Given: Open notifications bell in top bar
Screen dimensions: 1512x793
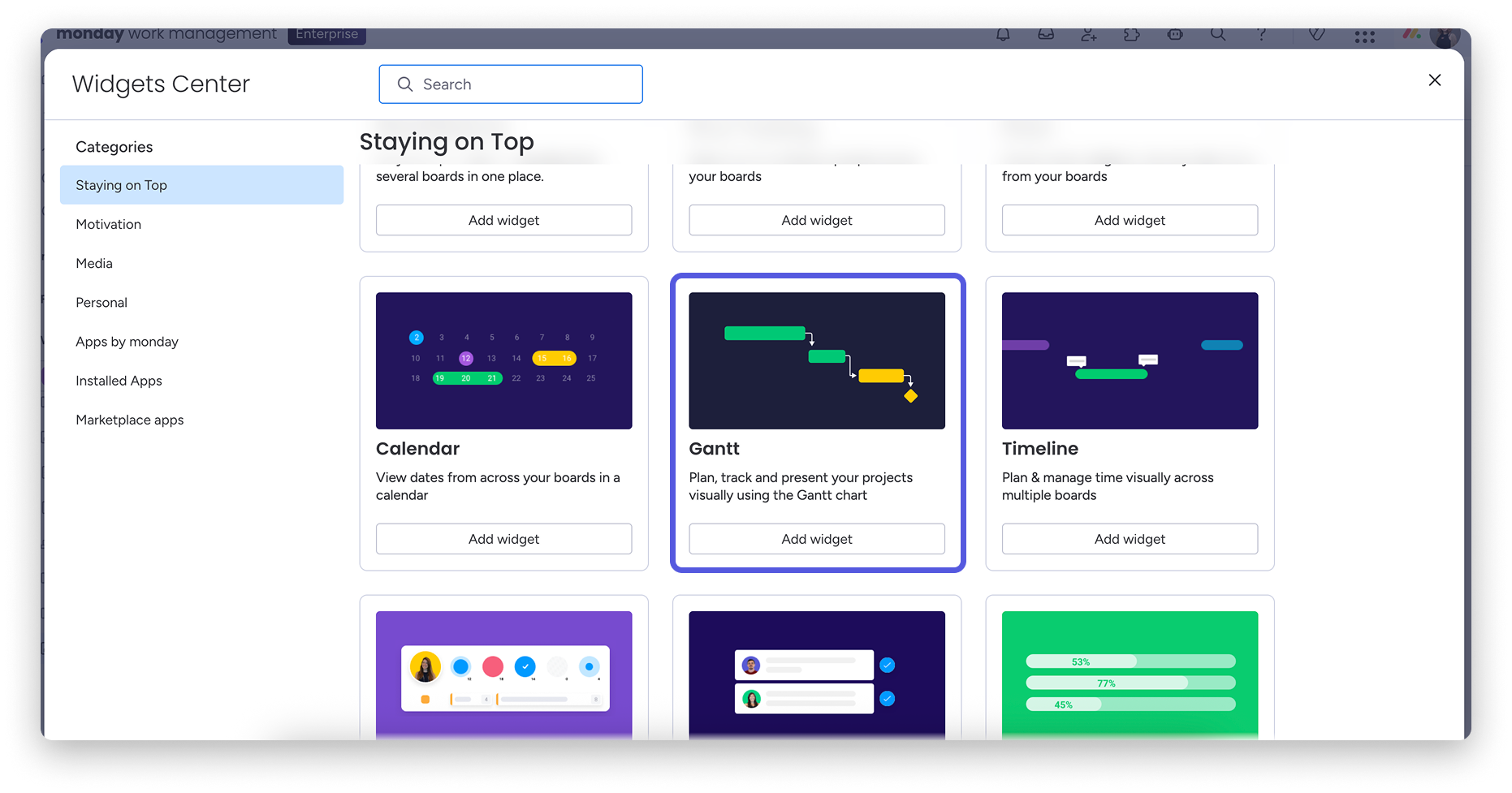Looking at the screenshot, I should (1003, 34).
